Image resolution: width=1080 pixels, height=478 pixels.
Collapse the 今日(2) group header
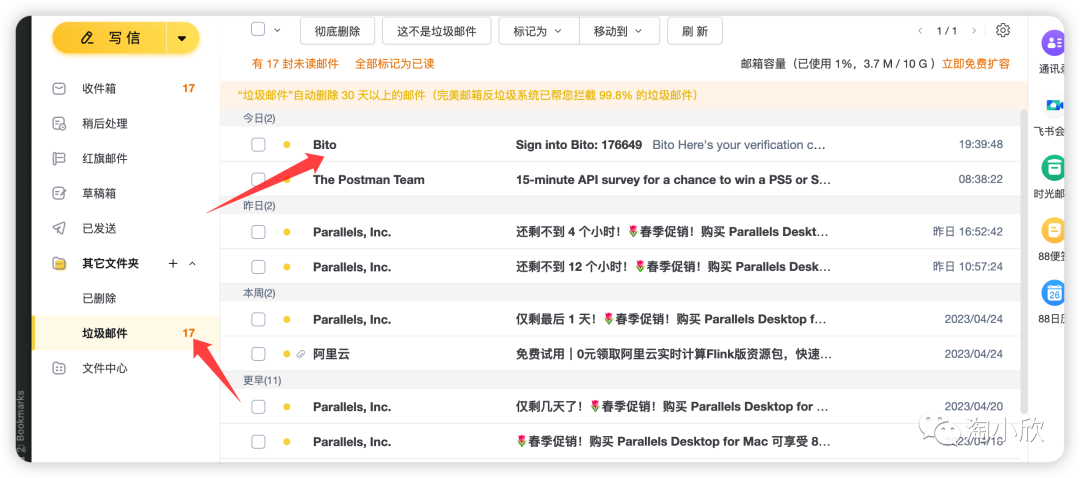pos(259,118)
